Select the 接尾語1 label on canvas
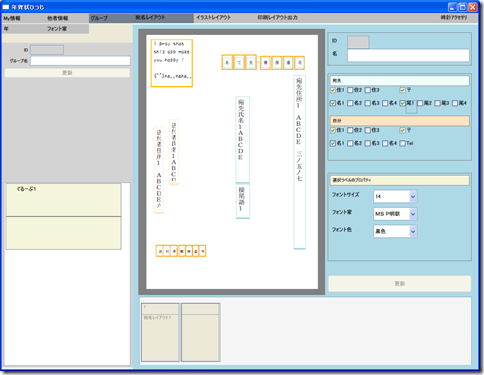This screenshot has width=484, height=375. 242,200
